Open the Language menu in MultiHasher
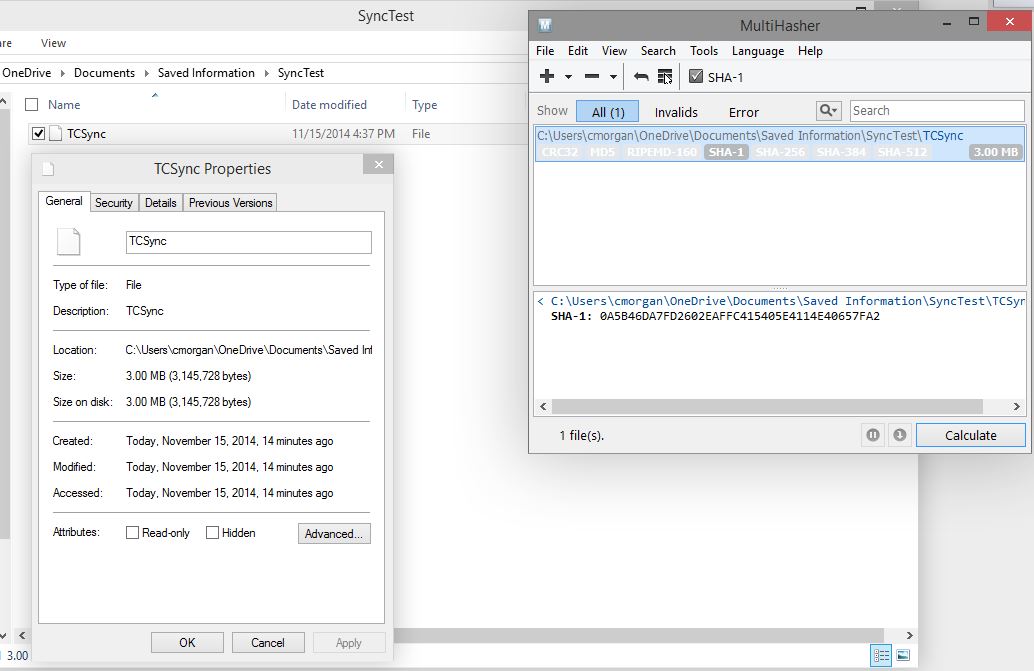Viewport: 1034px width, 671px height. click(x=758, y=51)
